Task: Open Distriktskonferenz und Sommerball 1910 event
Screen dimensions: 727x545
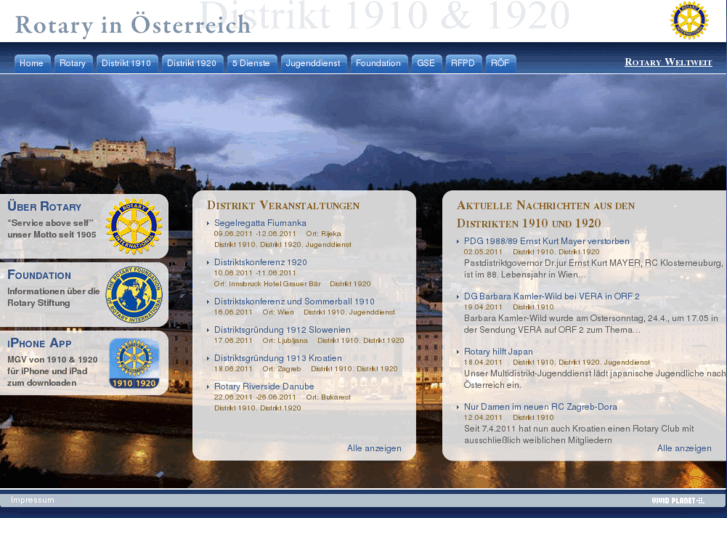Action: coord(294,301)
